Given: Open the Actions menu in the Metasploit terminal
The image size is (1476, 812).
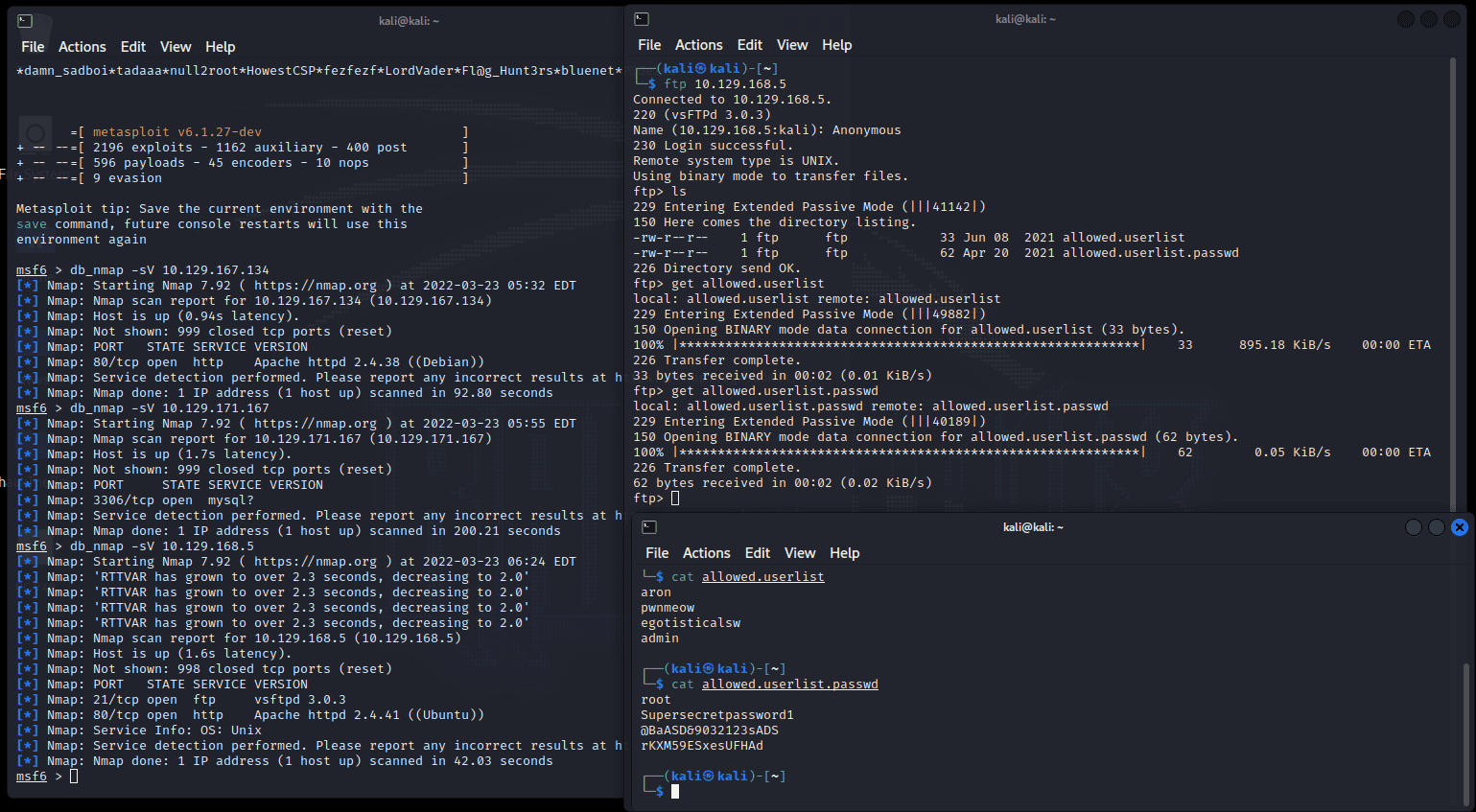Looking at the screenshot, I should click(82, 47).
